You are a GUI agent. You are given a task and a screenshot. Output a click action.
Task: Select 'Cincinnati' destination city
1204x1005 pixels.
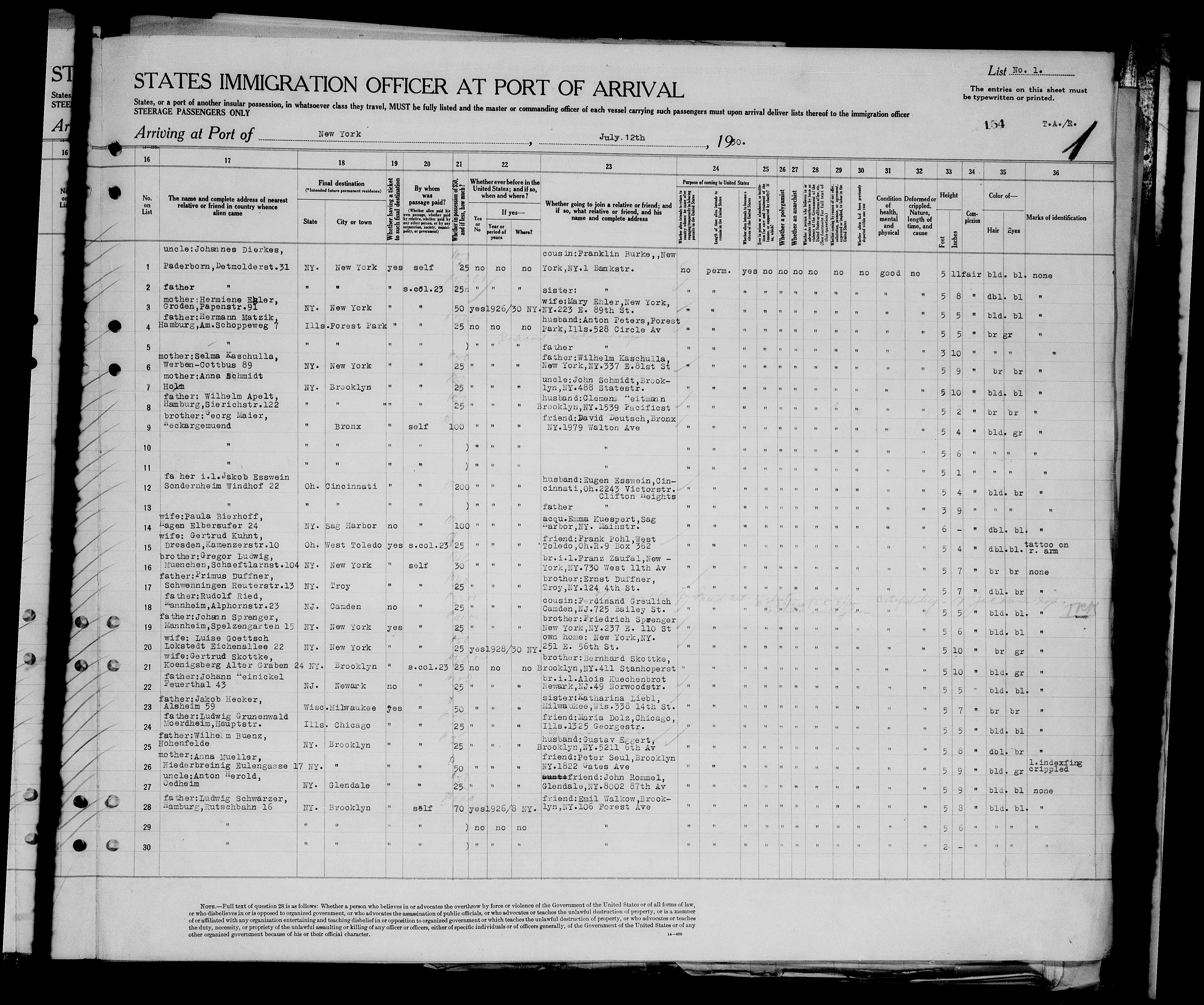pyautogui.click(x=352, y=487)
